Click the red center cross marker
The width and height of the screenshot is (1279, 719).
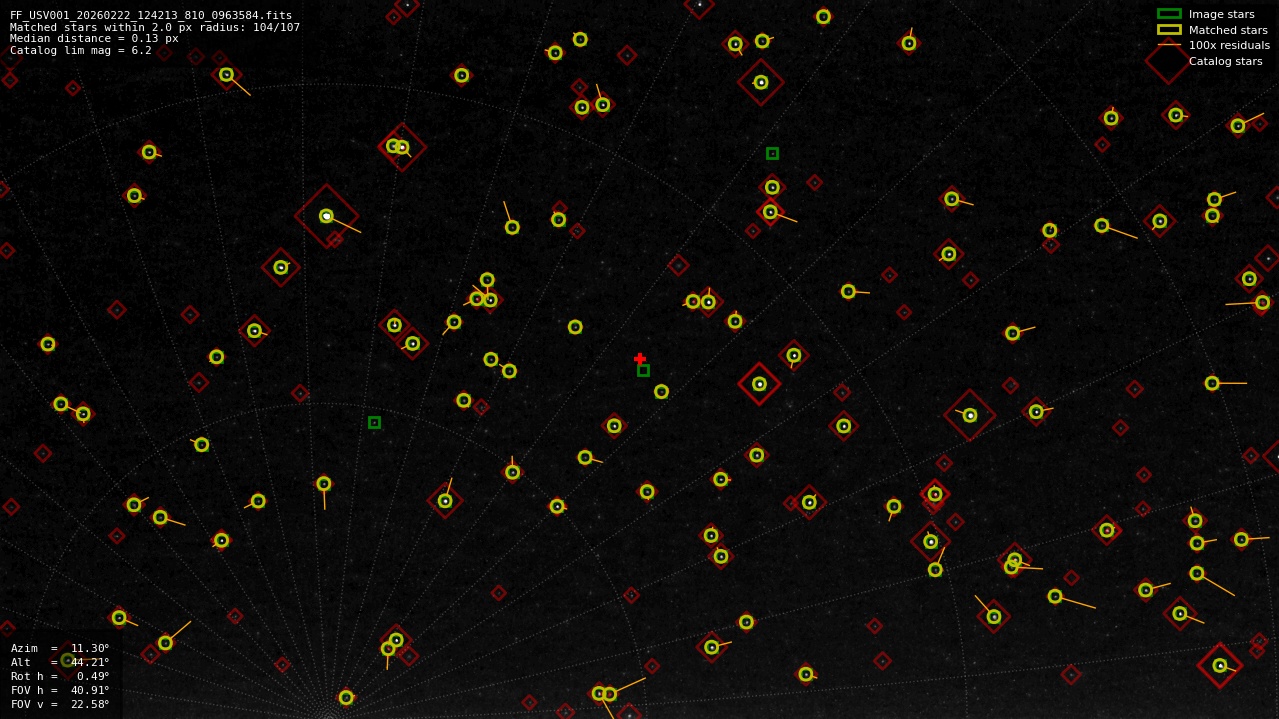[x=640, y=358]
